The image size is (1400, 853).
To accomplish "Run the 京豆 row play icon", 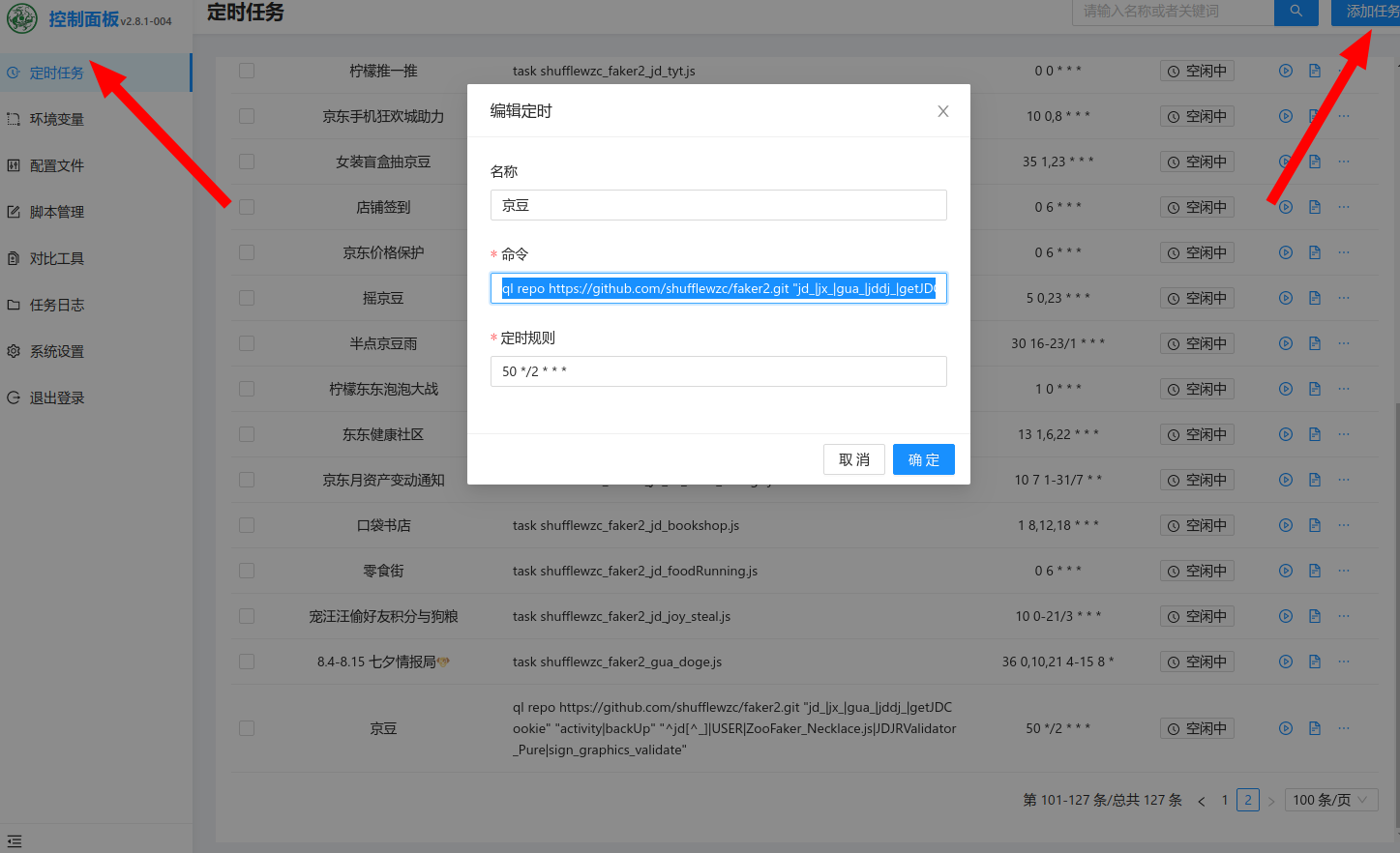I will 1286,728.
